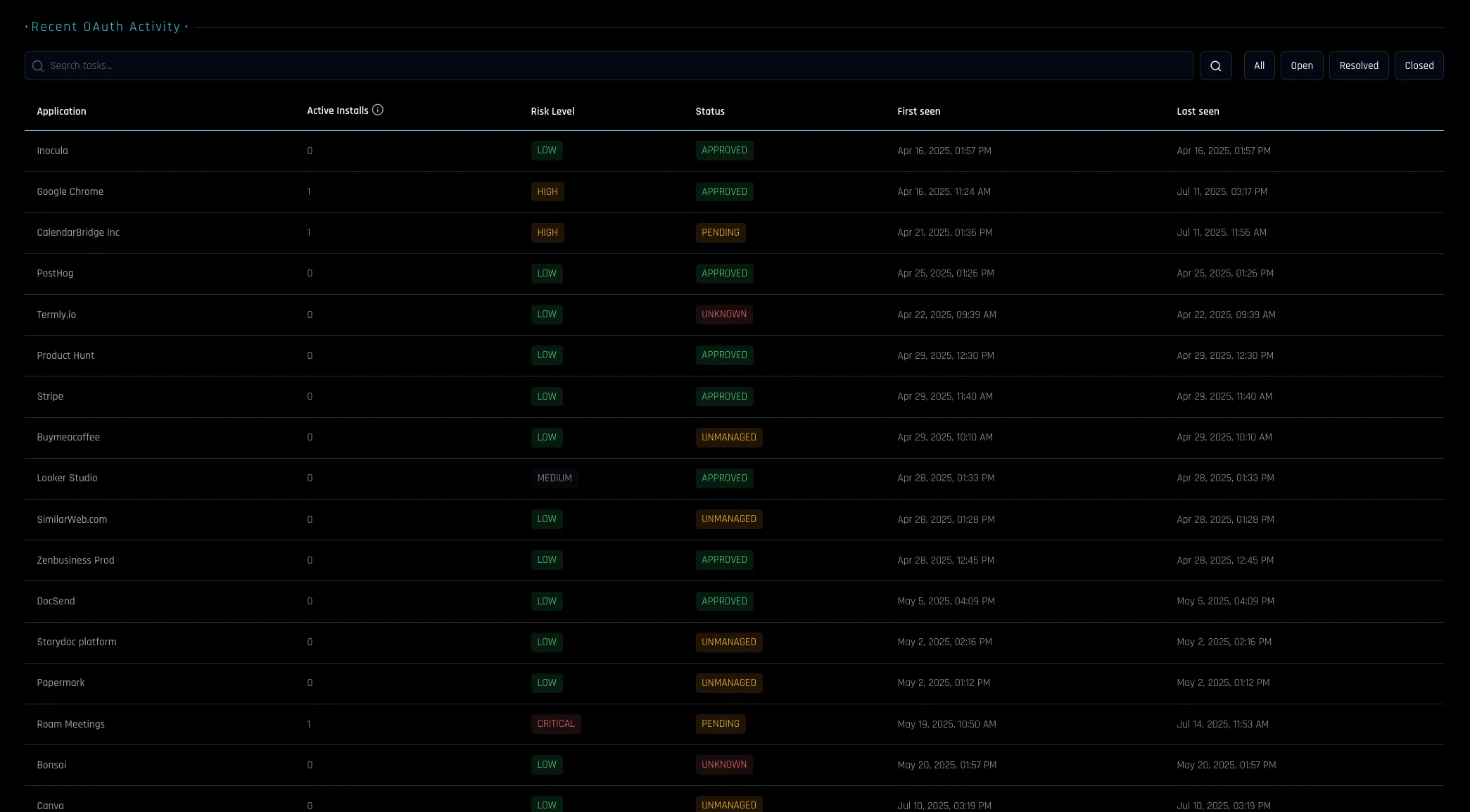
Task: Filter by Open status
Action: (x=1301, y=65)
